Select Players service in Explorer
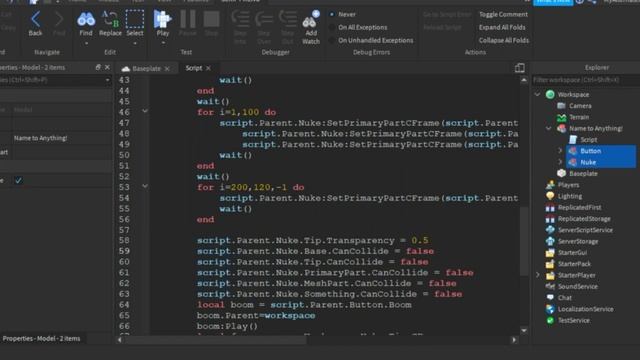640x360 pixels. pyautogui.click(x=568, y=185)
